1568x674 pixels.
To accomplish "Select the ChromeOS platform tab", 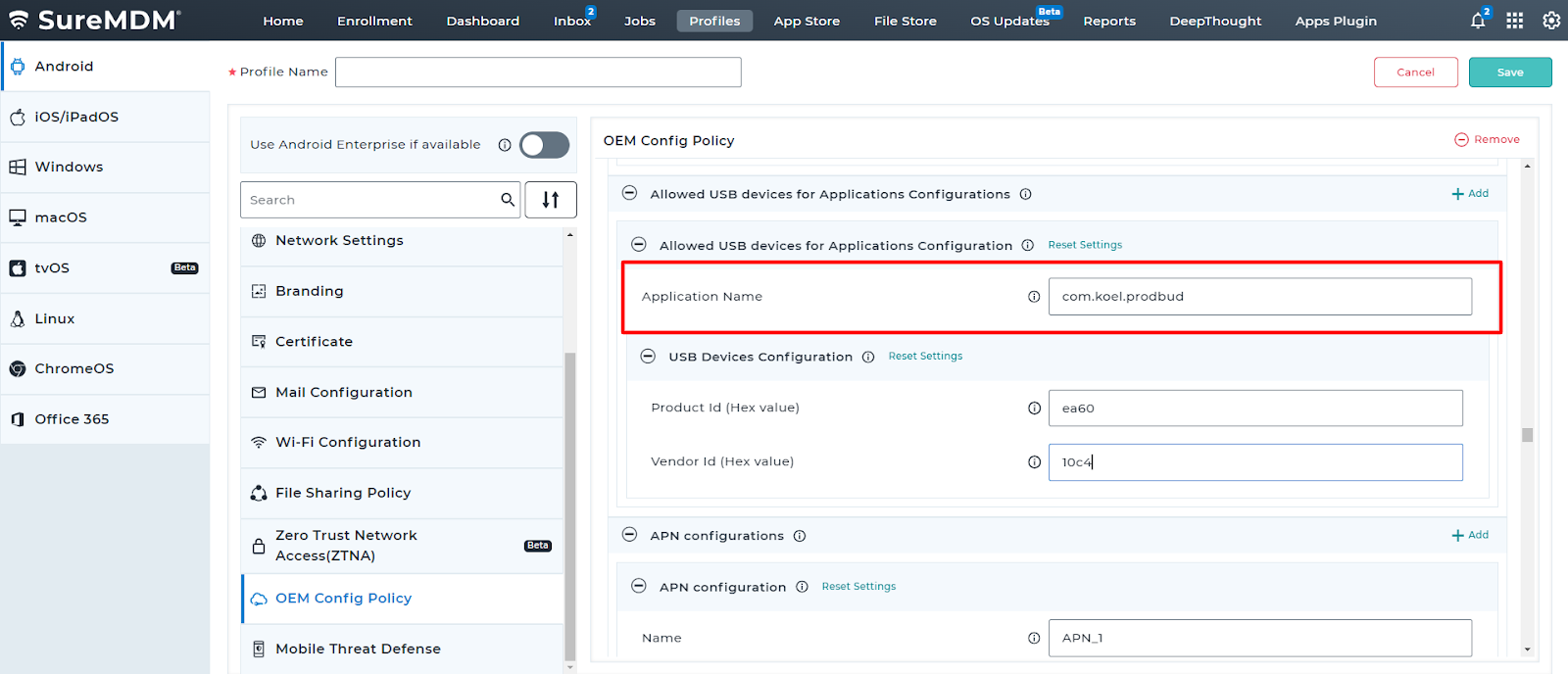I will (105, 368).
